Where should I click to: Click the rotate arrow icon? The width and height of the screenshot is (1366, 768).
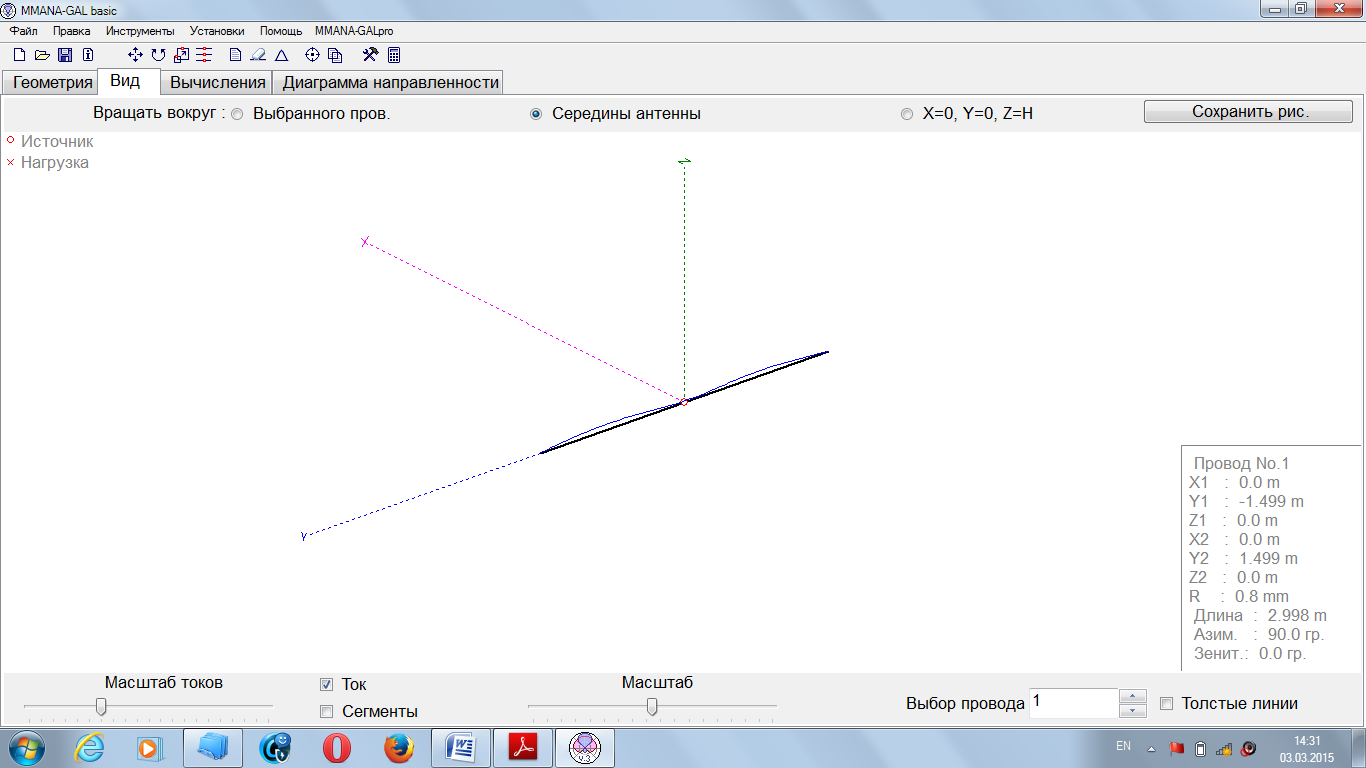pos(158,55)
